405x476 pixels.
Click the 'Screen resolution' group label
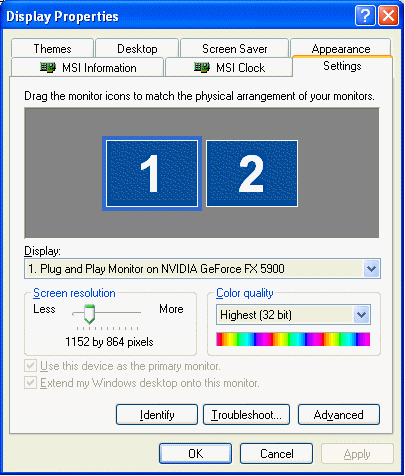[x=74, y=293]
